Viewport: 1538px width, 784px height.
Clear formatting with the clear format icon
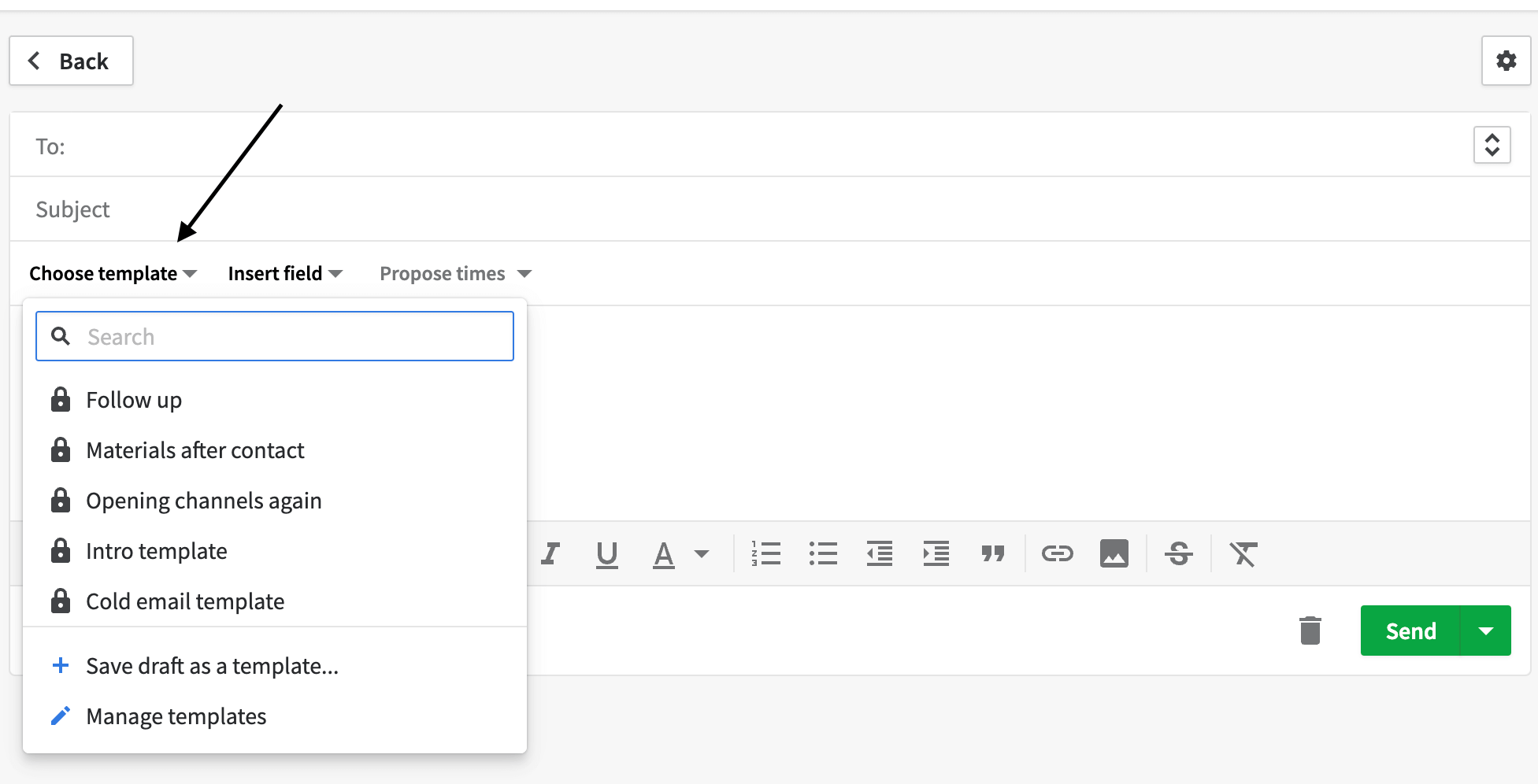pos(1243,553)
